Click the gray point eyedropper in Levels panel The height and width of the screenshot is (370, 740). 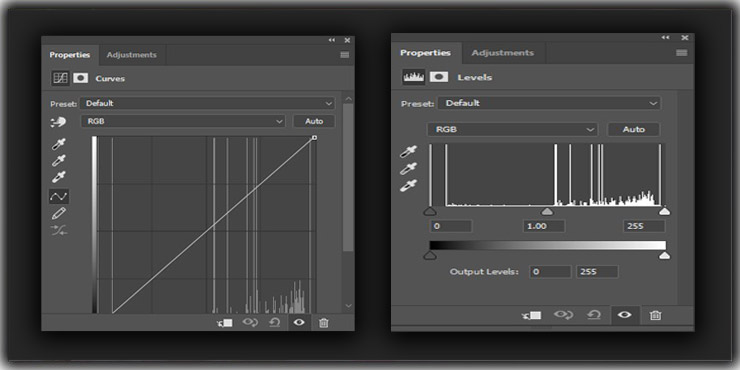[x=408, y=168]
